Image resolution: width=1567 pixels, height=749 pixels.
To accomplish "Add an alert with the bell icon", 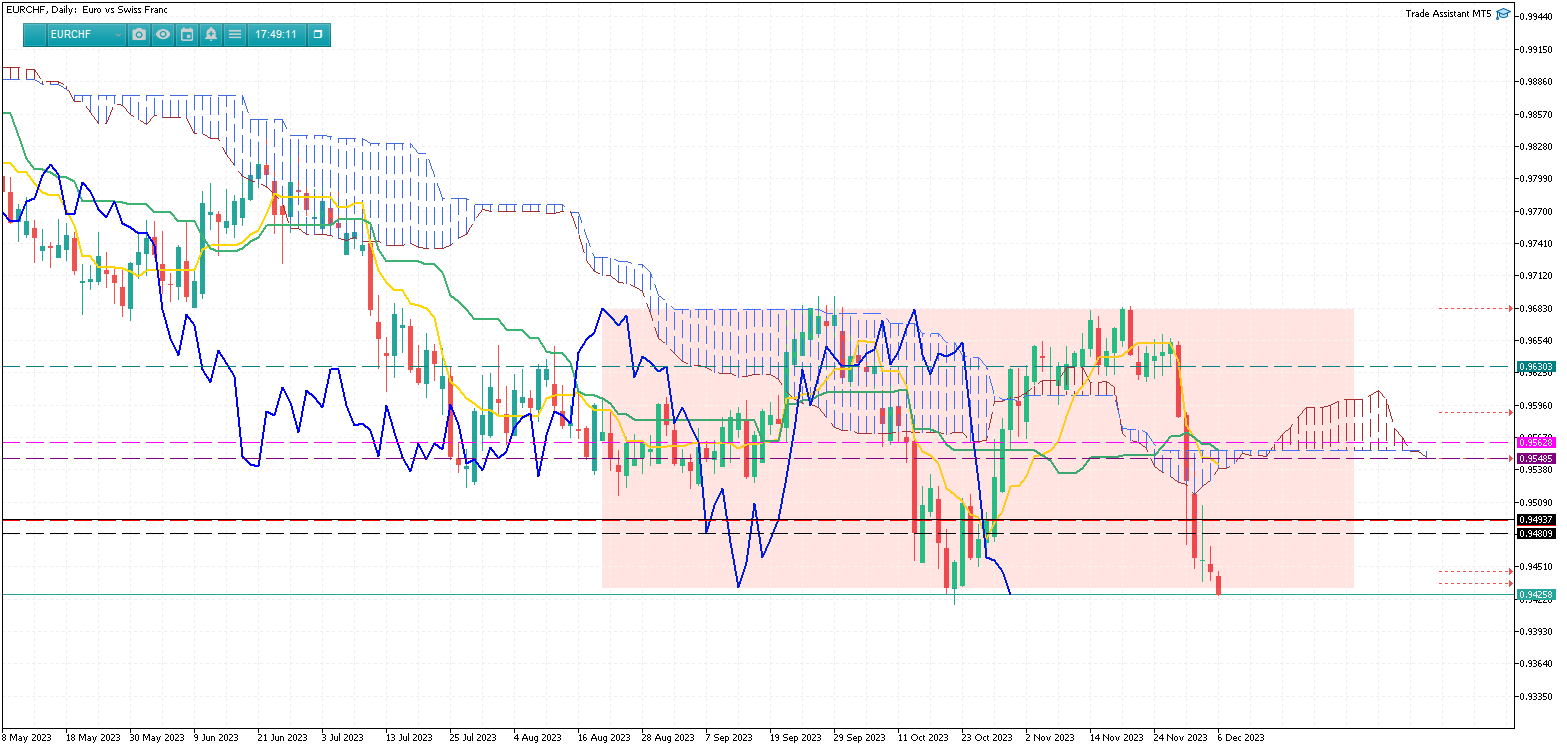I will tap(211, 34).
